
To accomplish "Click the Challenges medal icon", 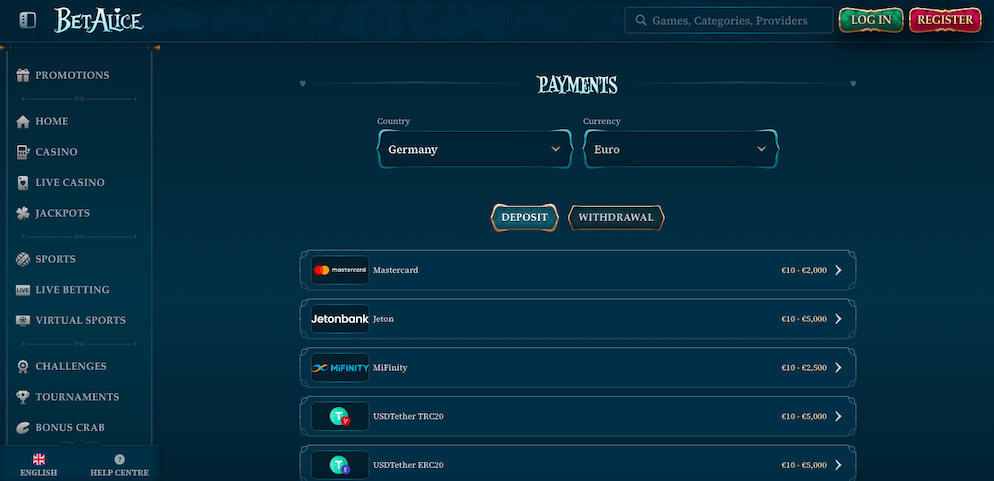I will tap(23, 366).
